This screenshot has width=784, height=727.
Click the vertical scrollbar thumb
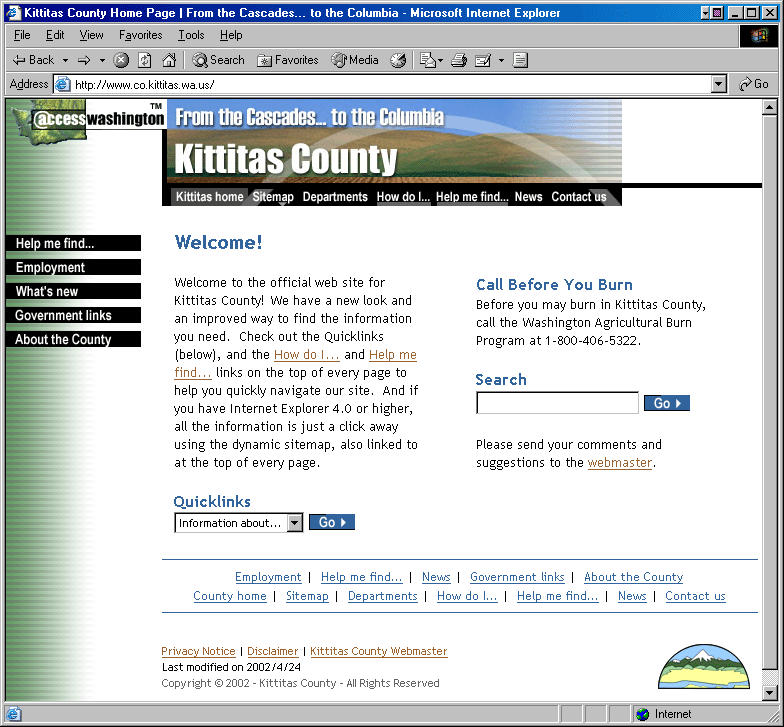770,391
